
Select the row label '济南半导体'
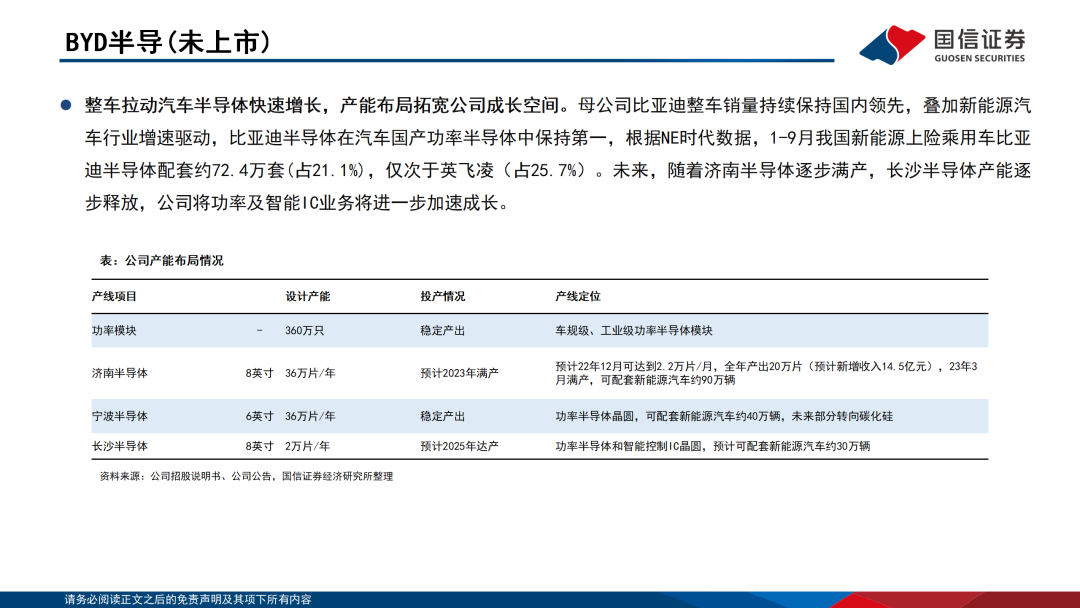click(120, 373)
